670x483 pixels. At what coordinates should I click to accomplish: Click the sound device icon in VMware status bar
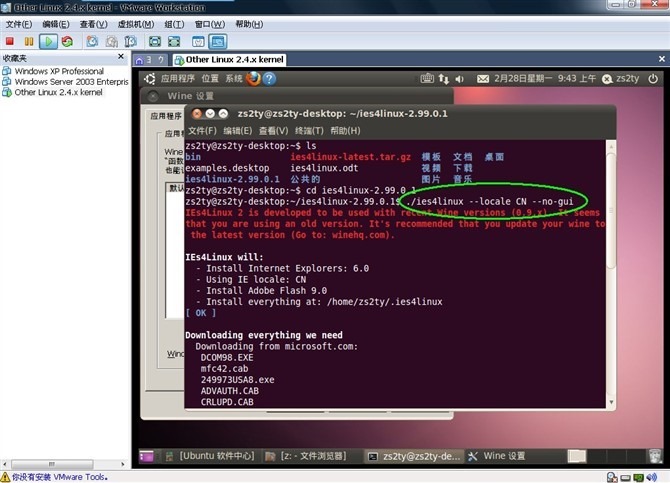(x=652, y=477)
